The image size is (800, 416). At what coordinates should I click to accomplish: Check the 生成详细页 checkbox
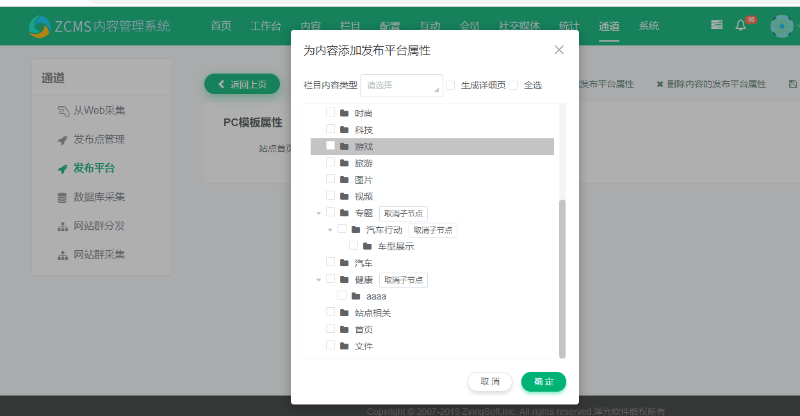pyautogui.click(x=451, y=85)
